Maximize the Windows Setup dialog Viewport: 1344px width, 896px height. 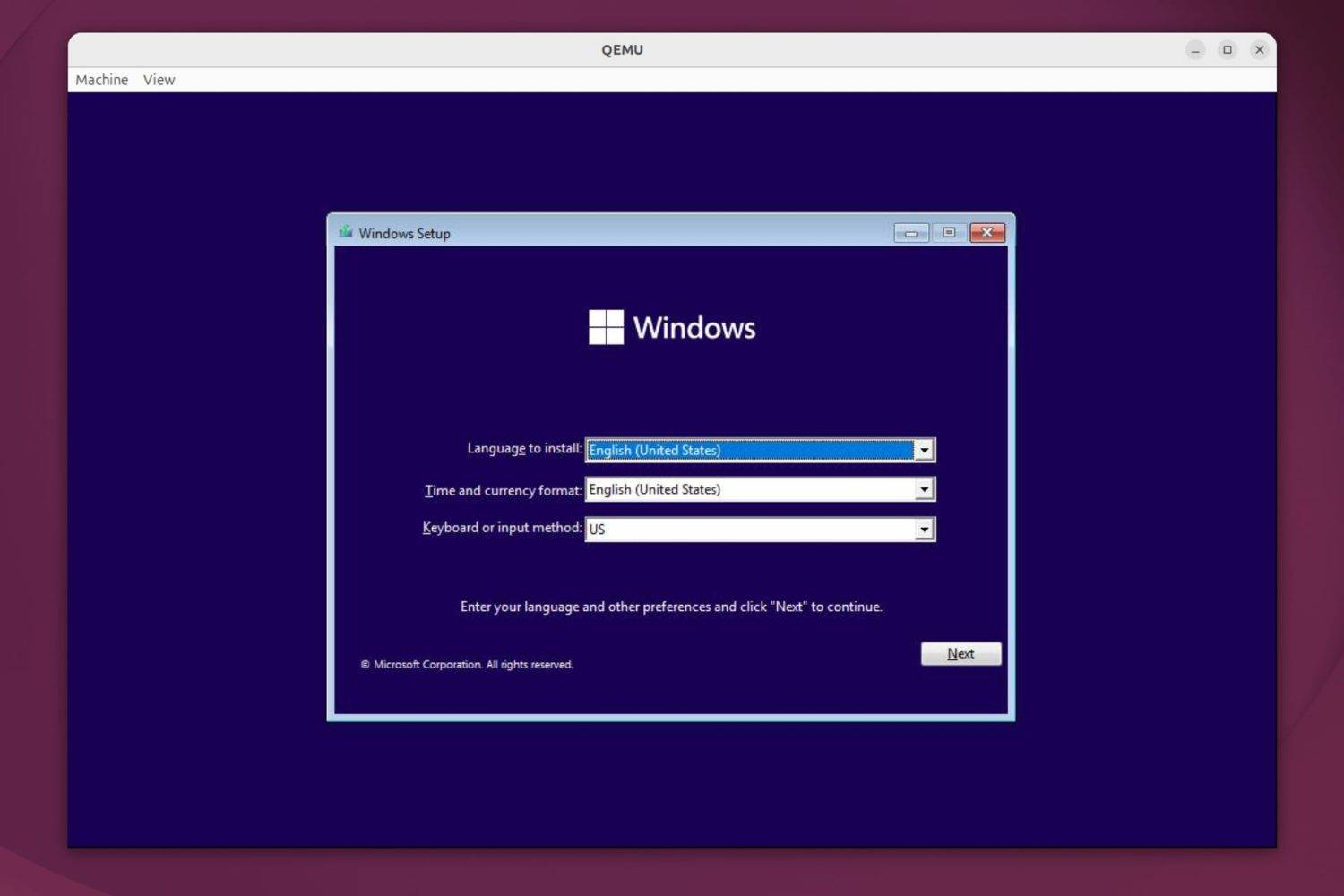click(949, 233)
